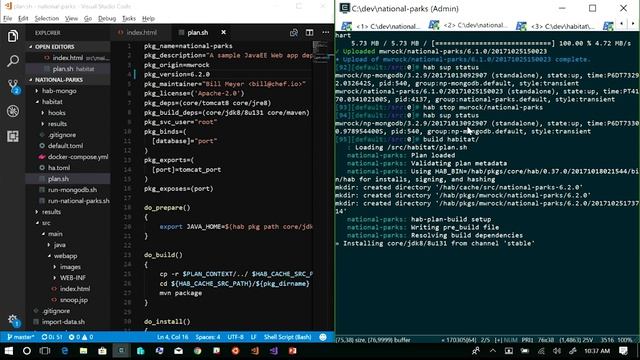Viewport: 640px width, 360px height.
Task: Click the Cortana circle on the taskbar
Action: click(x=27, y=351)
